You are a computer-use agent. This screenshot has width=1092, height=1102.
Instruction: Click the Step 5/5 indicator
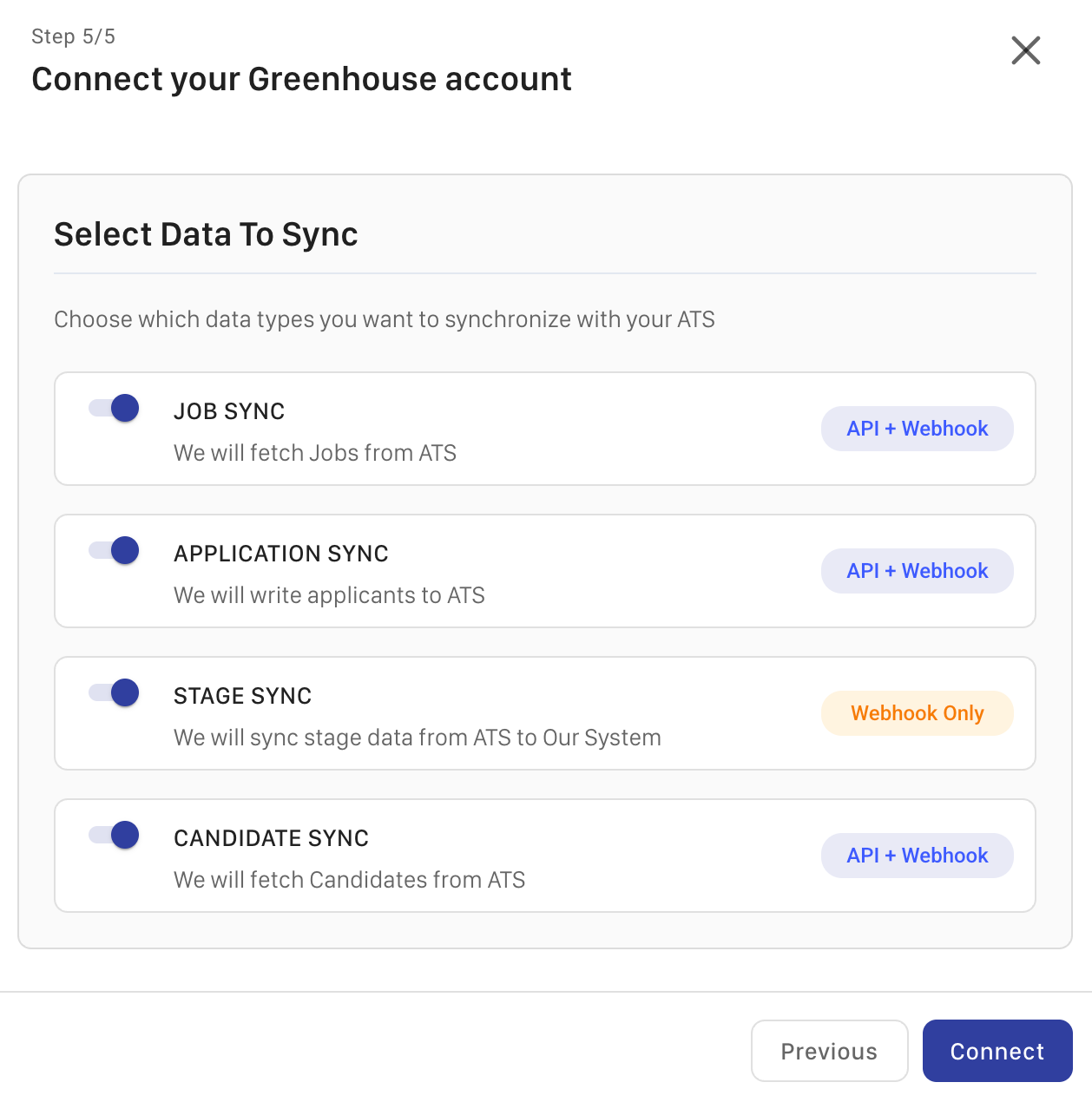73,36
